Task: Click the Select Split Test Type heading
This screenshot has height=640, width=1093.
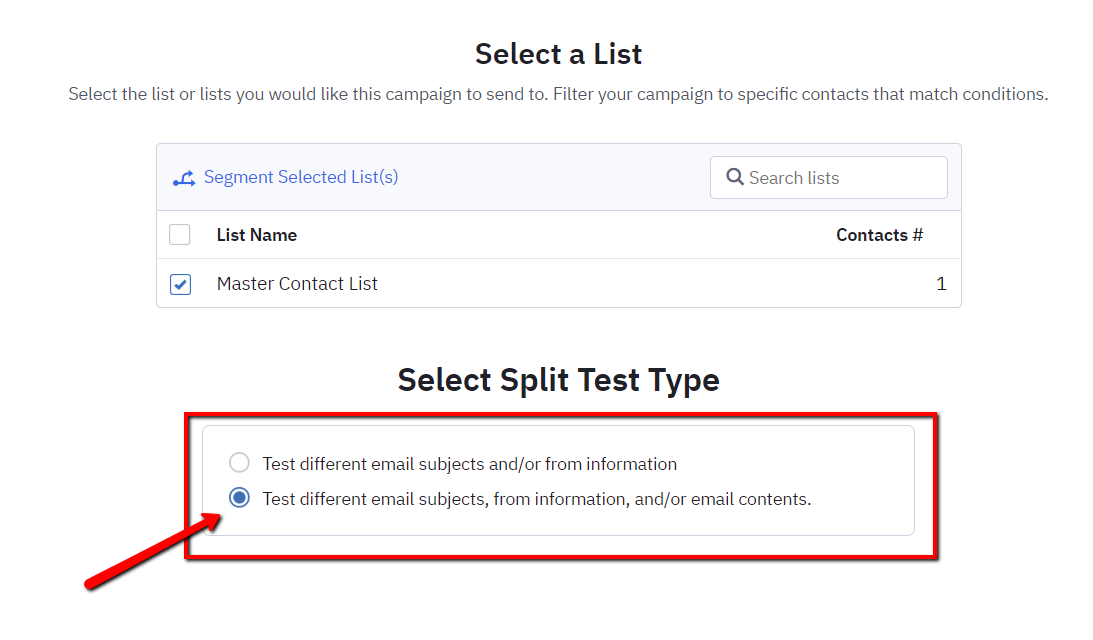Action: [558, 380]
